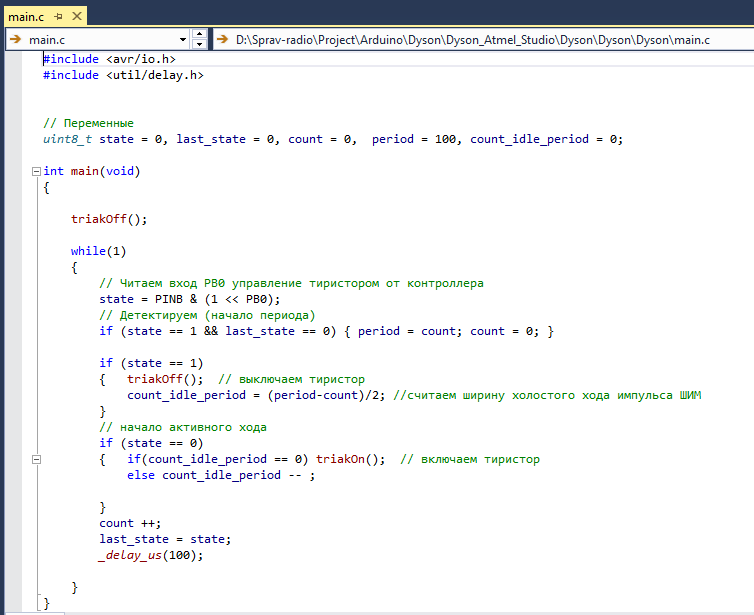Click the while(1) statement
The height and width of the screenshot is (615, 754).
pyautogui.click(x=99, y=251)
